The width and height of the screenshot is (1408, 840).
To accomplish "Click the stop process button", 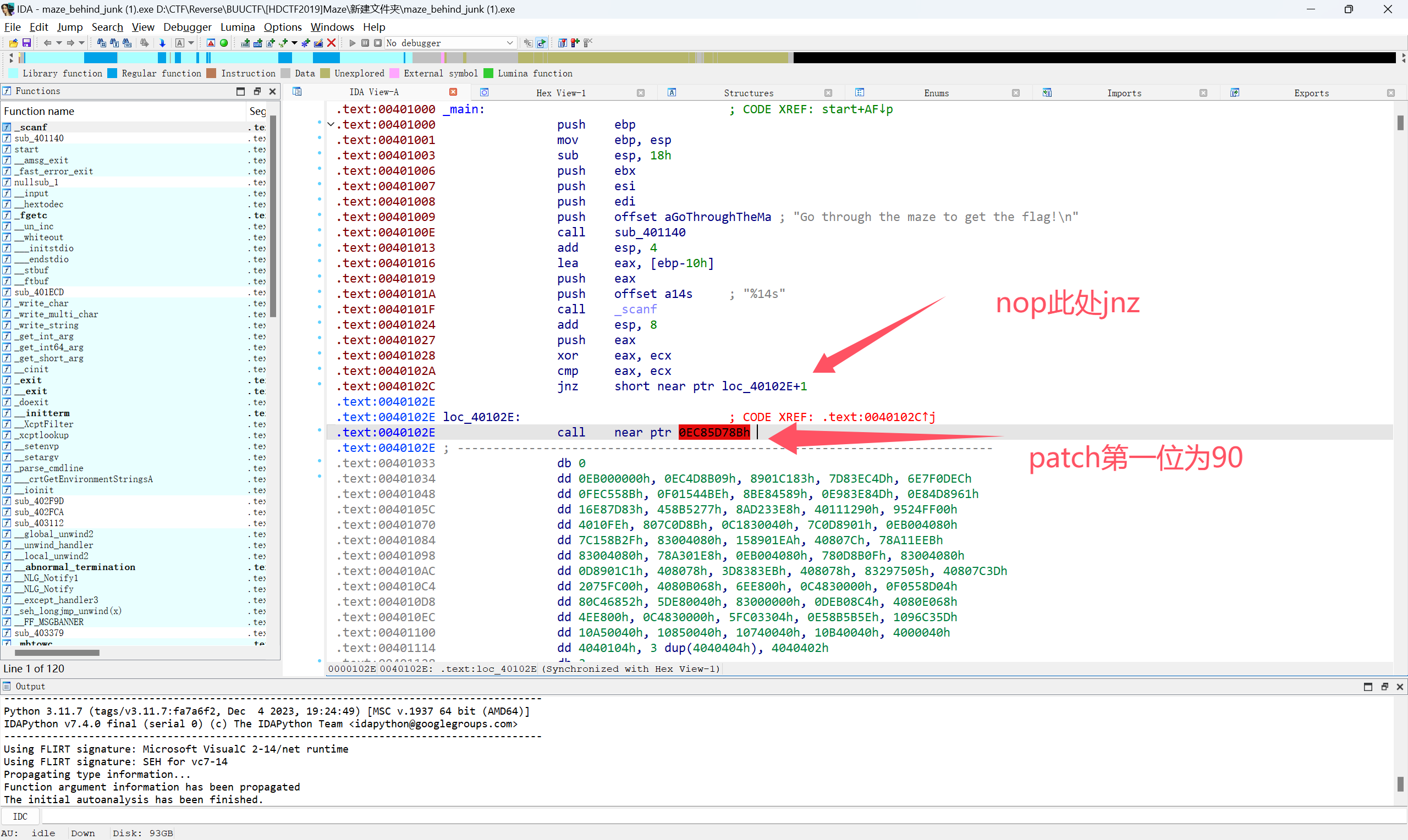I will point(378,42).
